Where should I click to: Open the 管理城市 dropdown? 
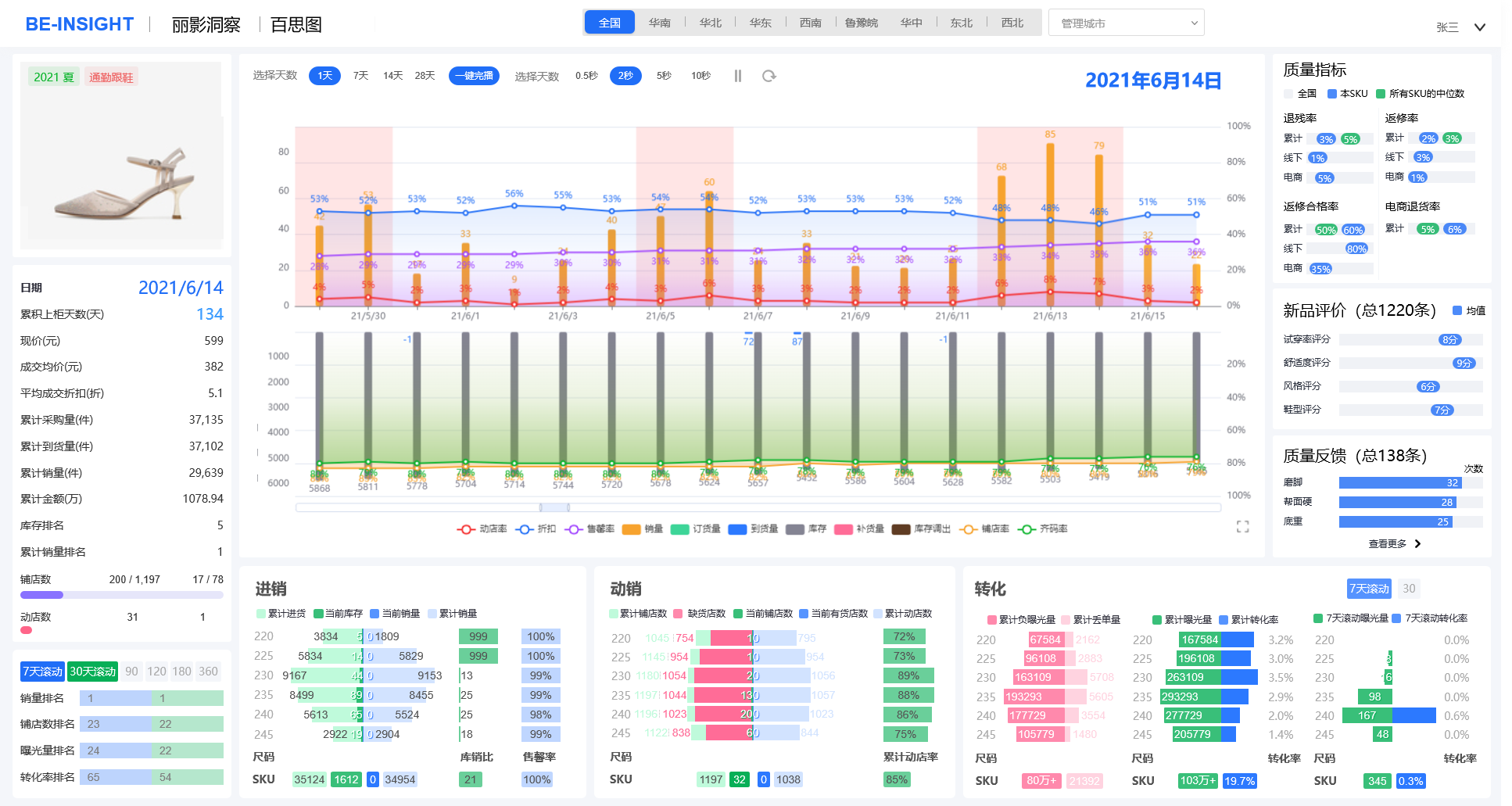(x=1125, y=23)
